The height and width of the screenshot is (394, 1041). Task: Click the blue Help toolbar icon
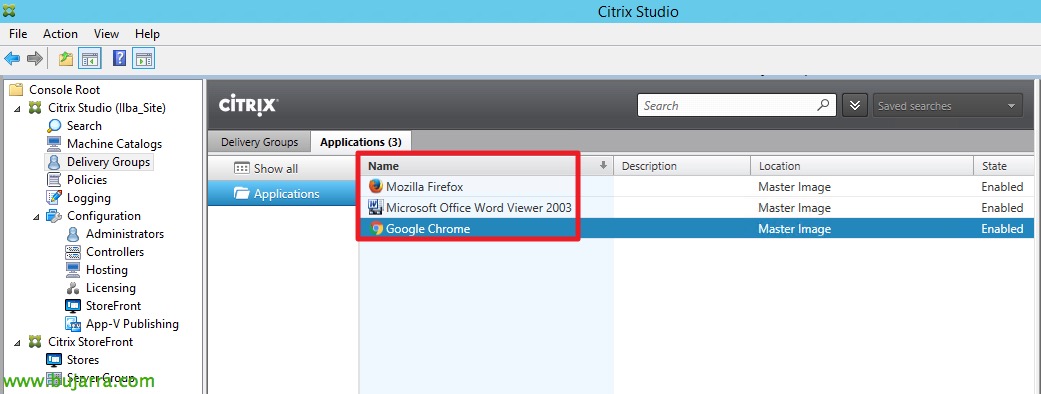120,58
